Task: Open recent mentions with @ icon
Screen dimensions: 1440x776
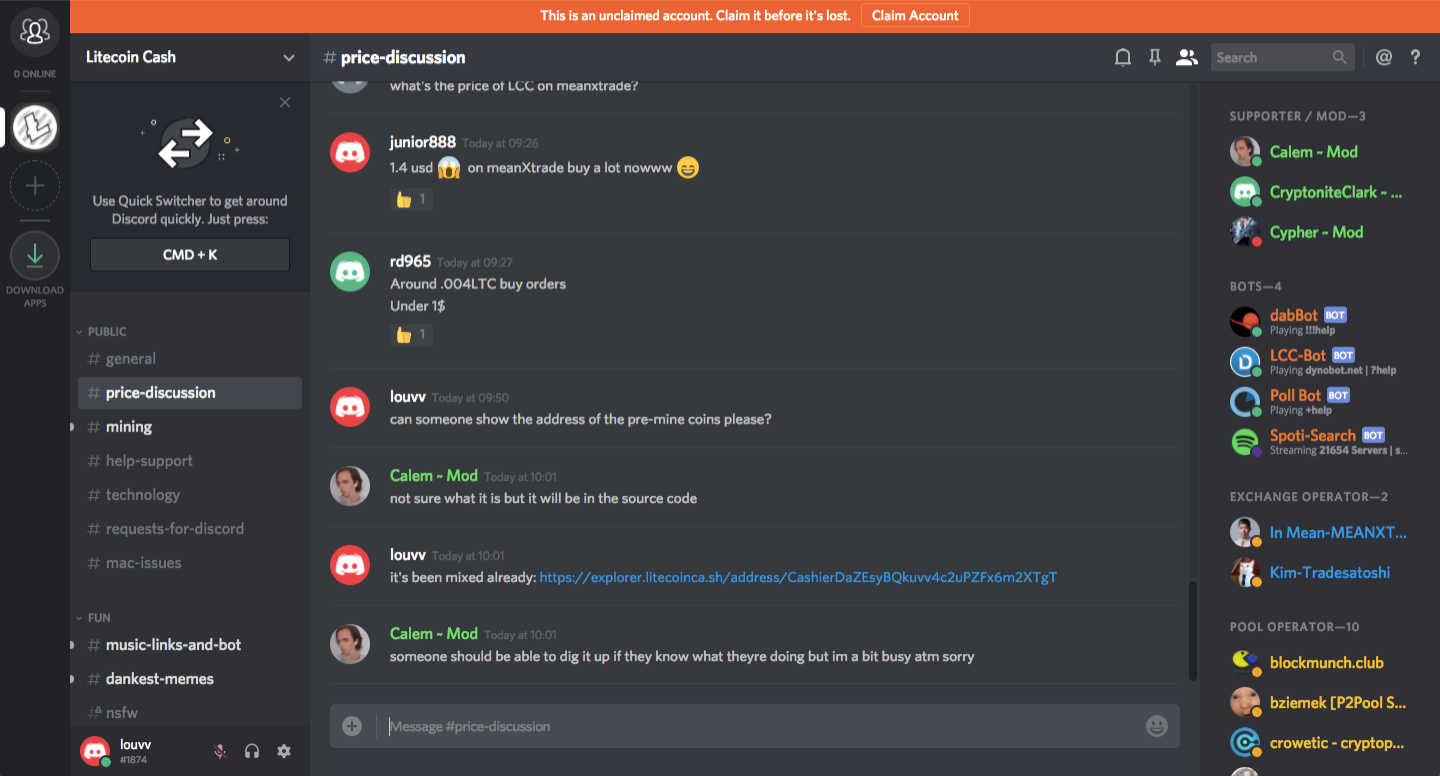Action: pyautogui.click(x=1384, y=58)
